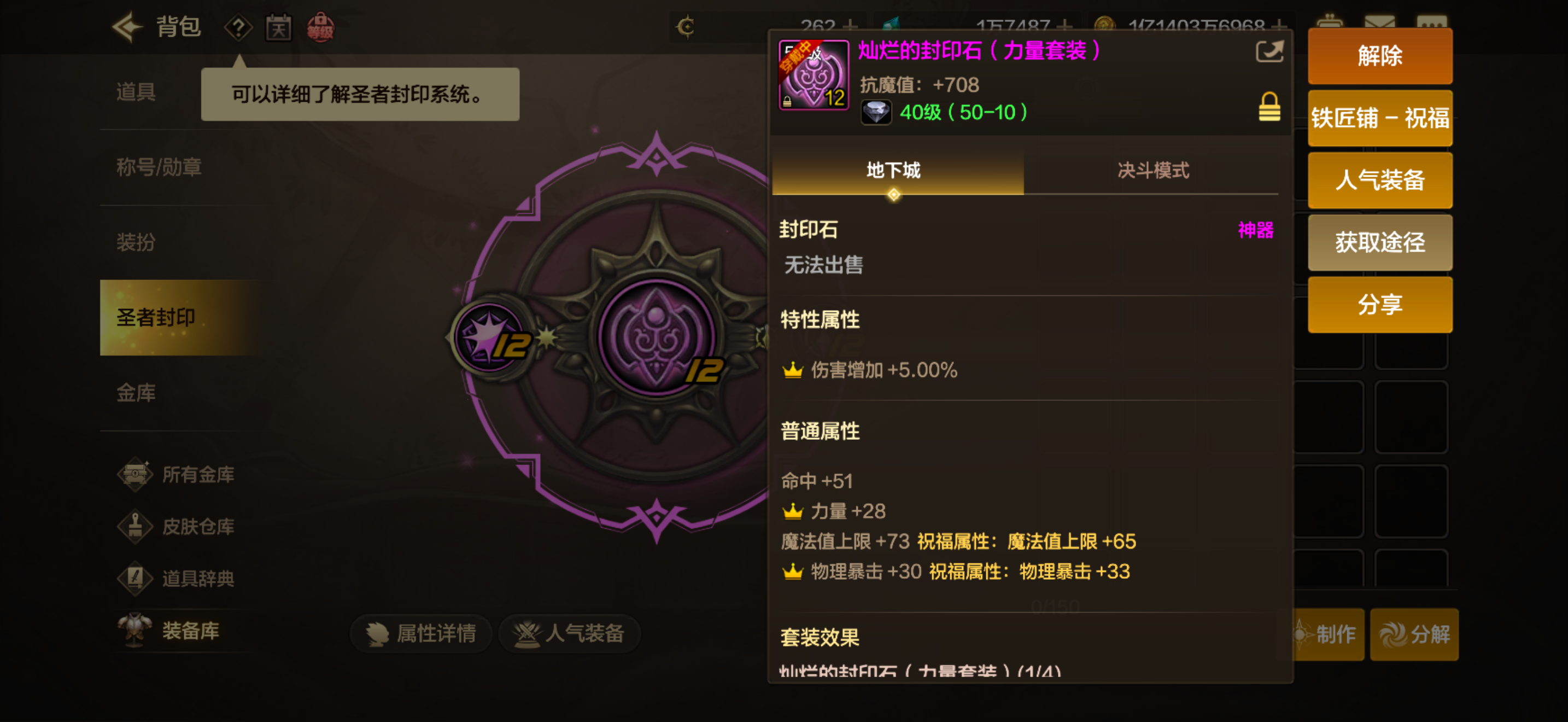1568x722 pixels.
Task: Toggle the gold lock on the item
Action: click(1269, 107)
